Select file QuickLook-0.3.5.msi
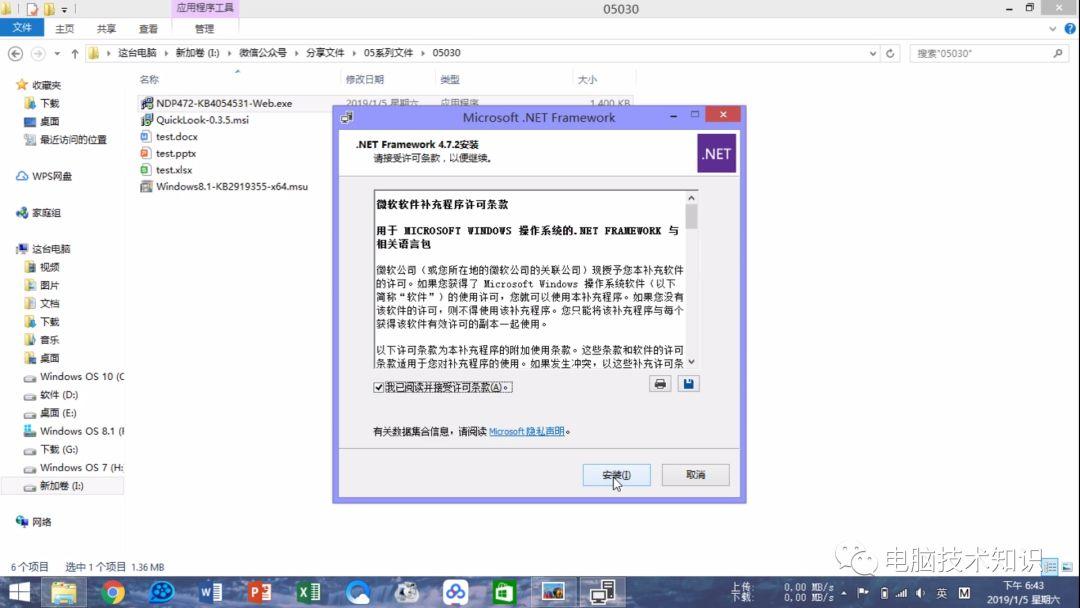 (x=202, y=120)
